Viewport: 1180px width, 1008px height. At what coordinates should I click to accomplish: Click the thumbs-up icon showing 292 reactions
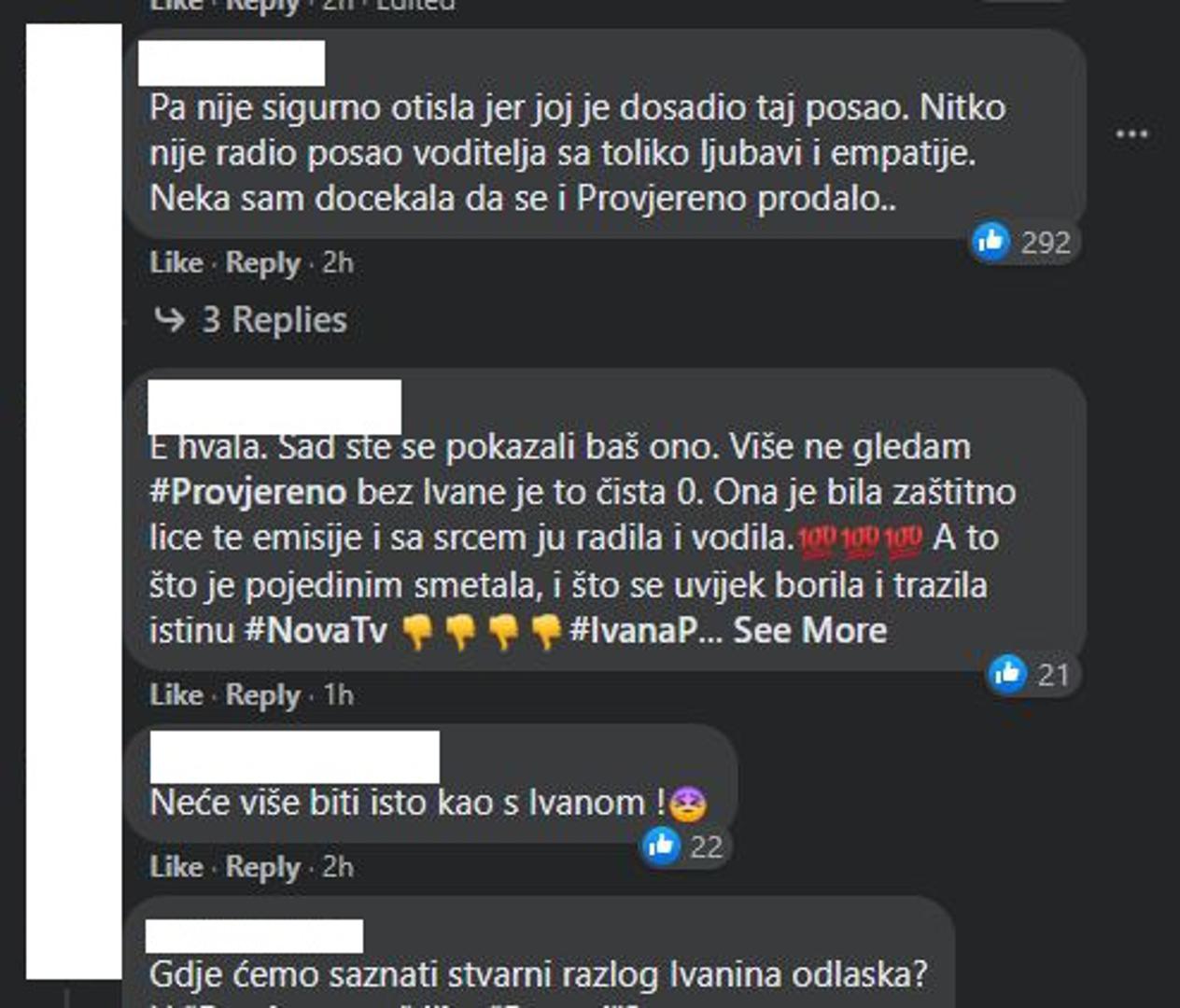[x=990, y=242]
